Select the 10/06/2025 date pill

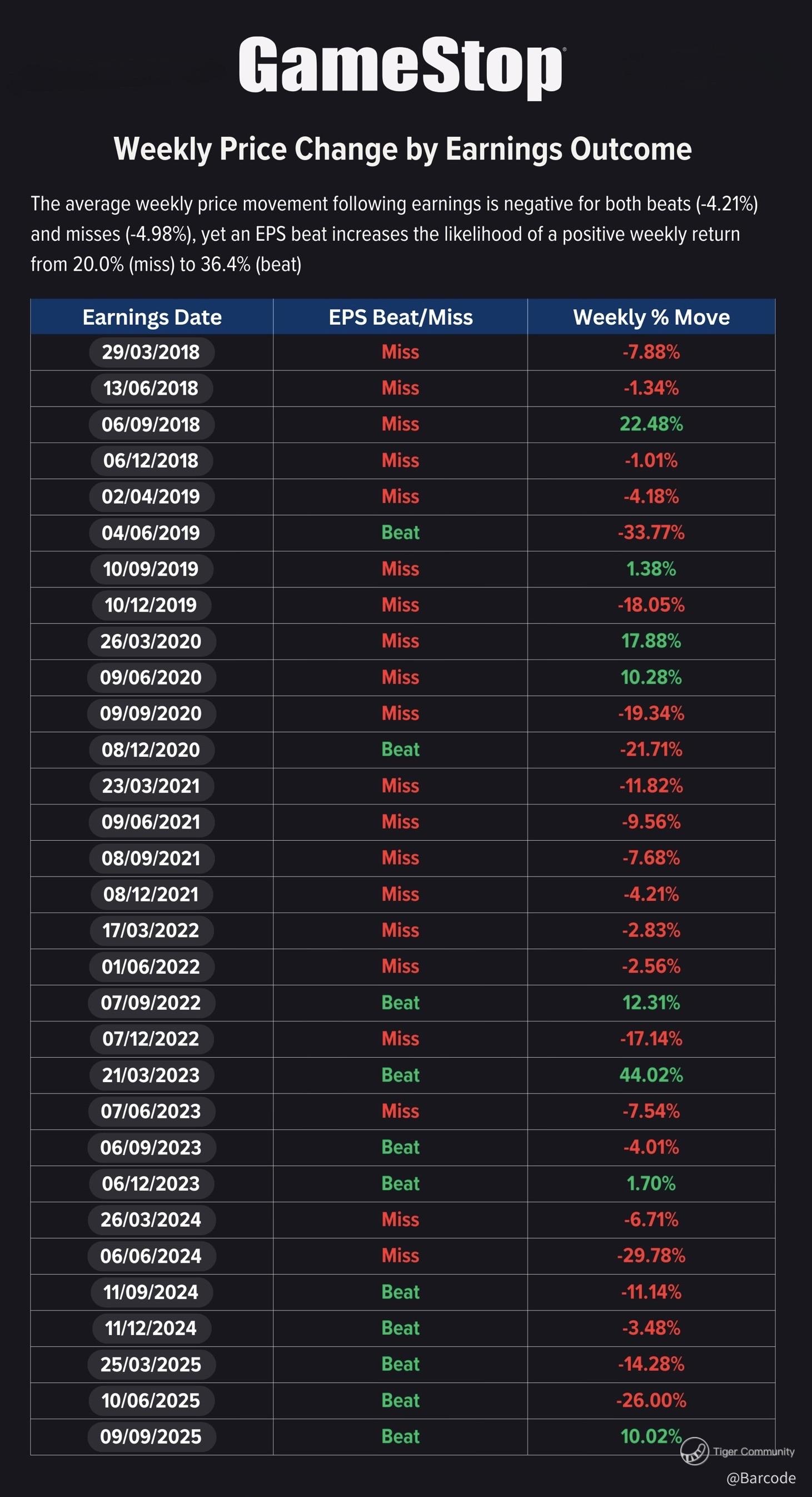pyautogui.click(x=151, y=1401)
